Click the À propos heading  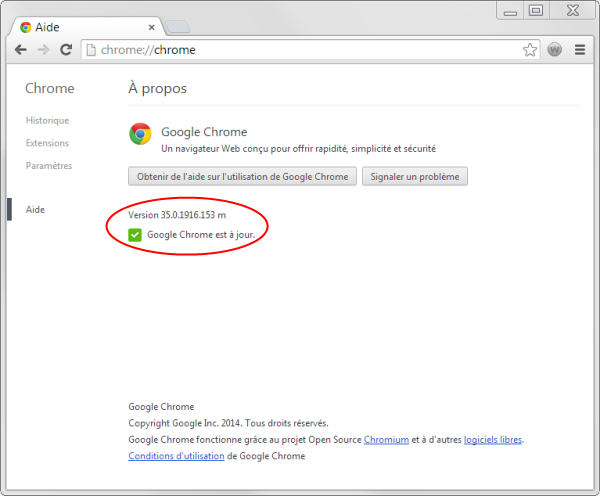158,88
